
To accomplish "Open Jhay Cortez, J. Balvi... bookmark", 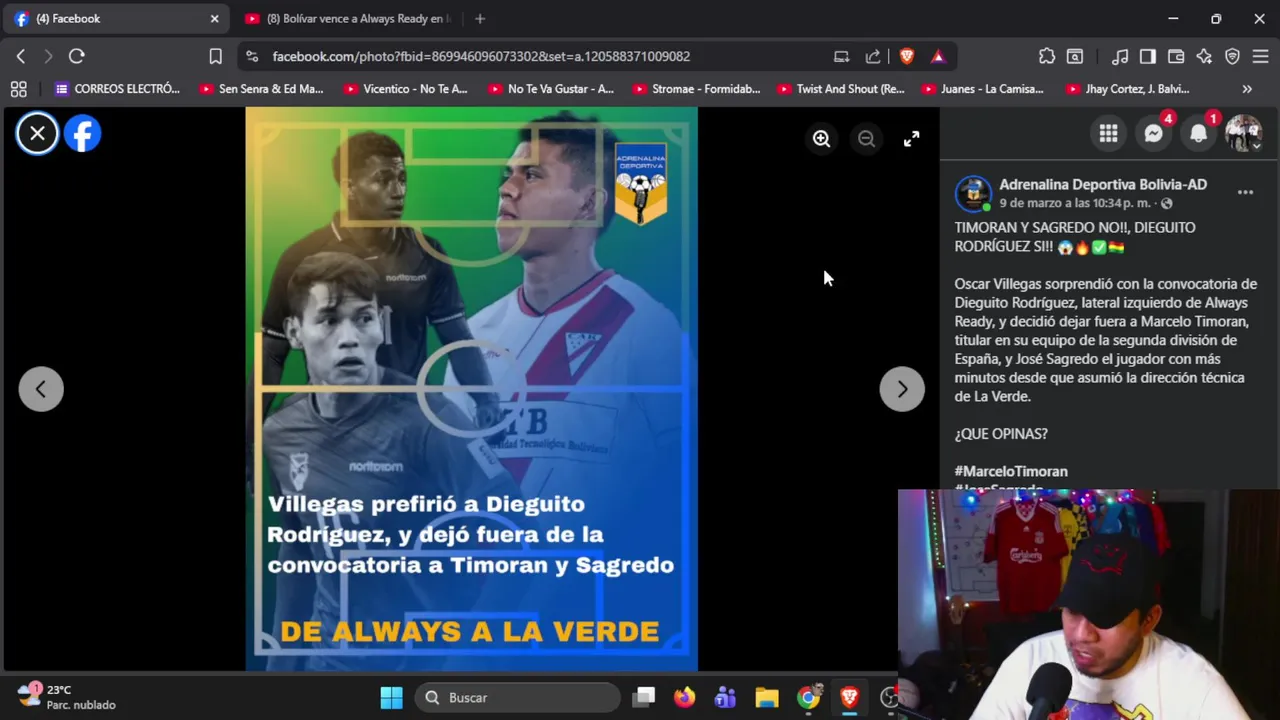I will point(1127,89).
